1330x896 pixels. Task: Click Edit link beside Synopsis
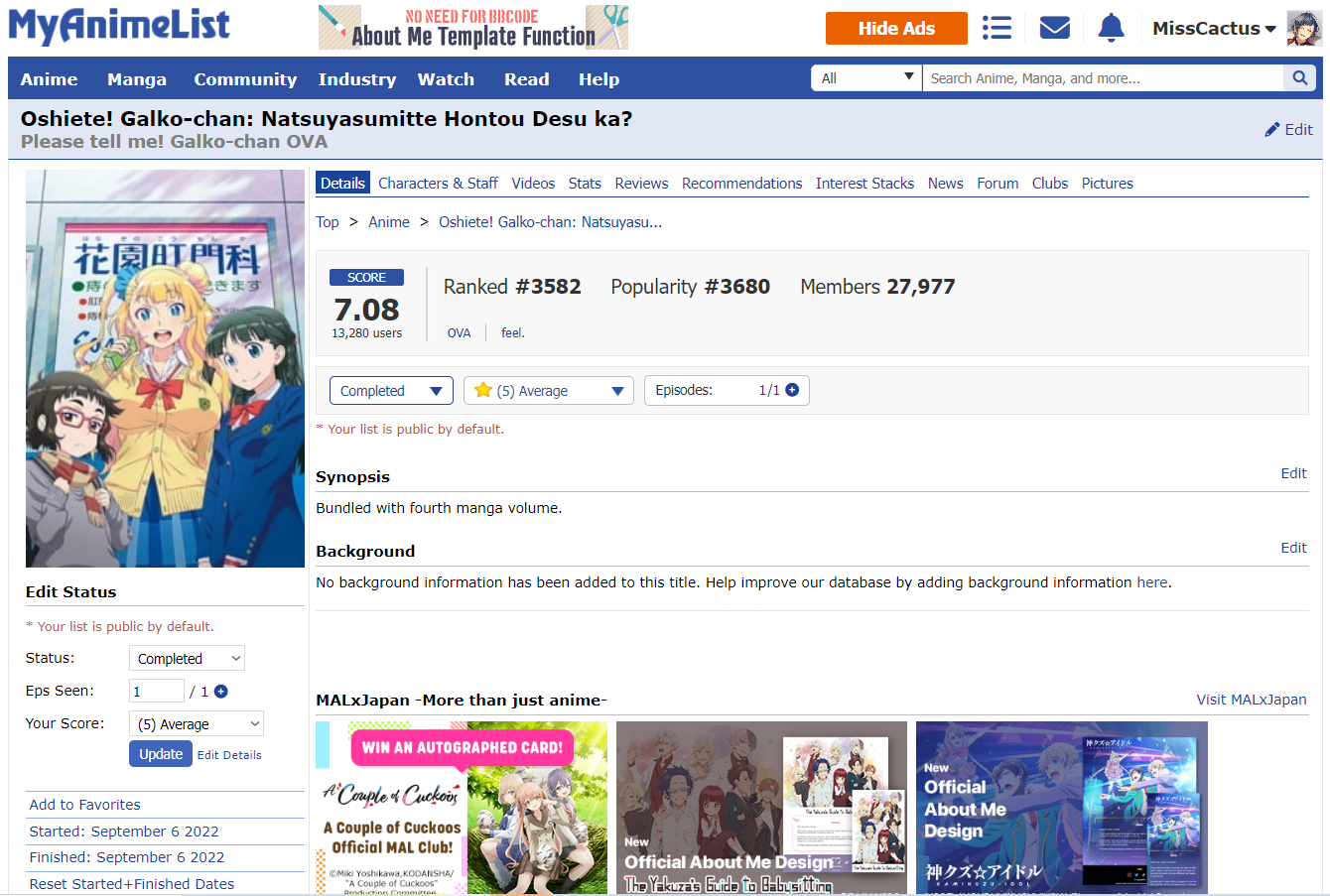pos(1293,473)
